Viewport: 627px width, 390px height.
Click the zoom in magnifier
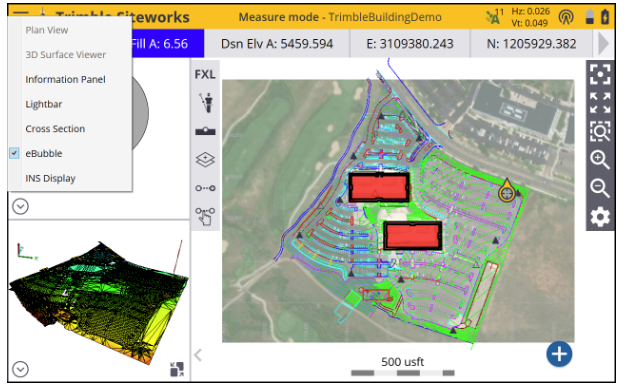tap(600, 160)
